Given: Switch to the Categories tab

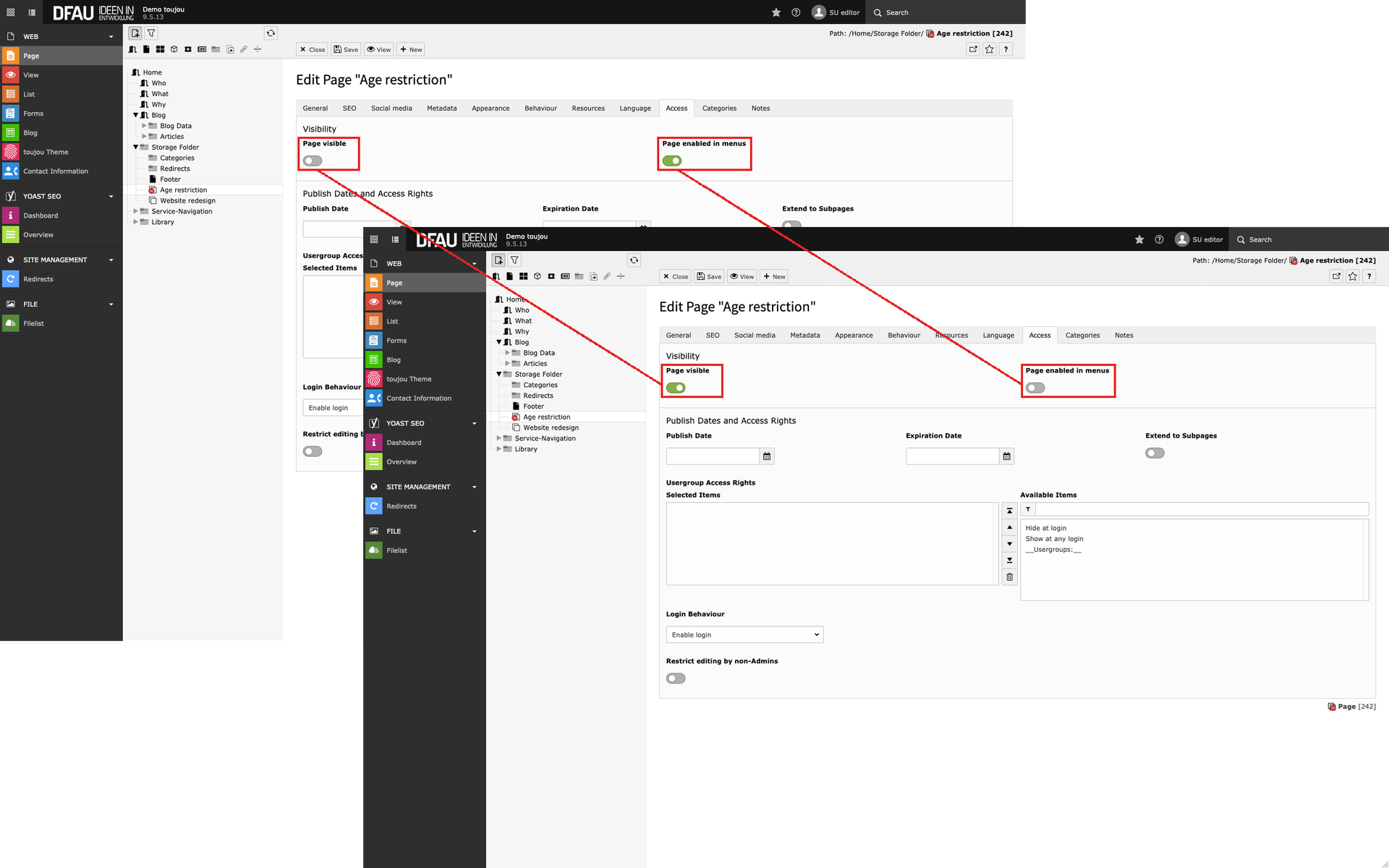Looking at the screenshot, I should point(1082,336).
